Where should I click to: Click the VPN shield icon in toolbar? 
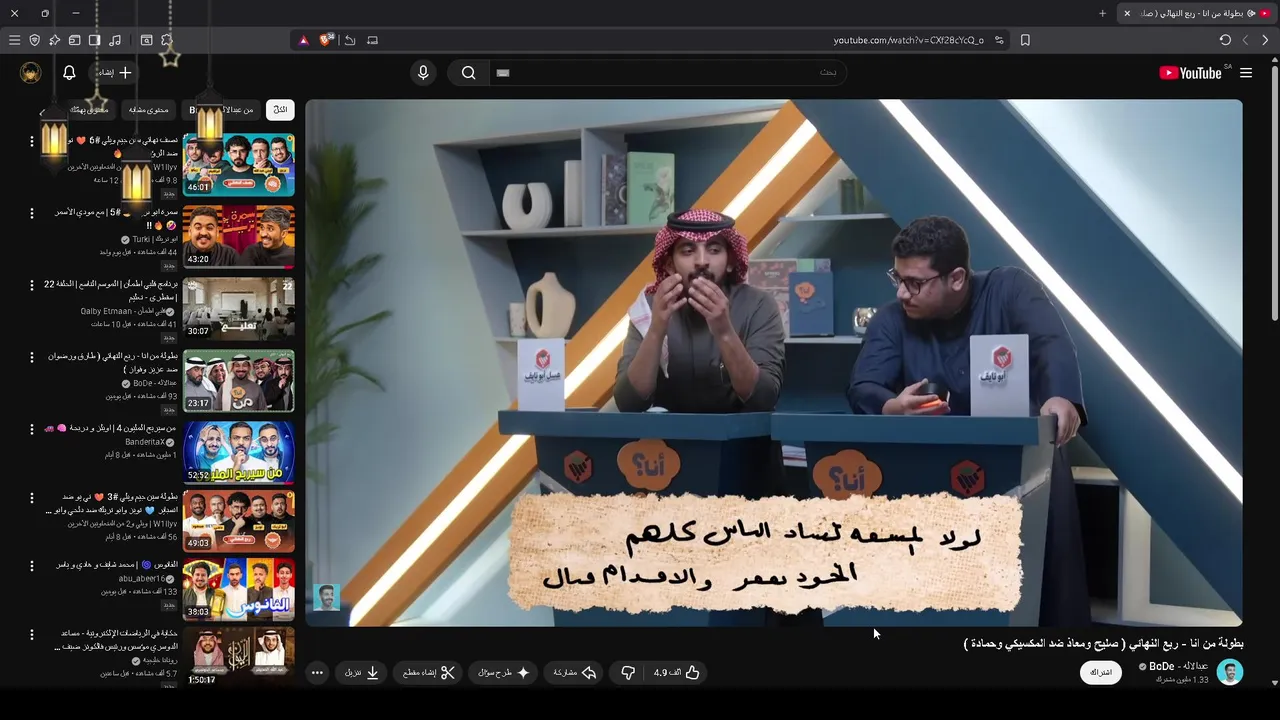click(x=34, y=40)
